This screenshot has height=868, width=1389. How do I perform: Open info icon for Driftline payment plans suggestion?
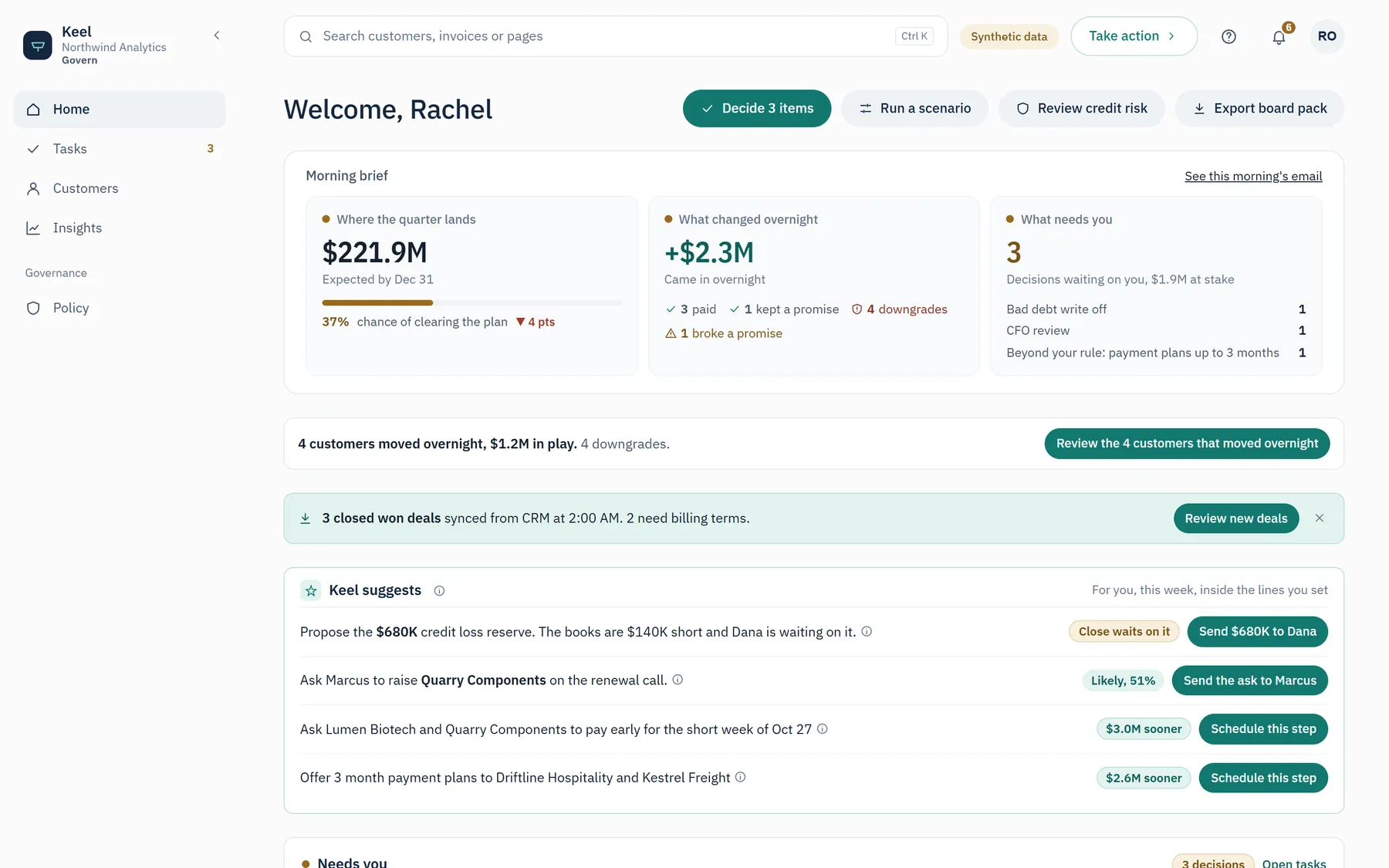(x=740, y=777)
